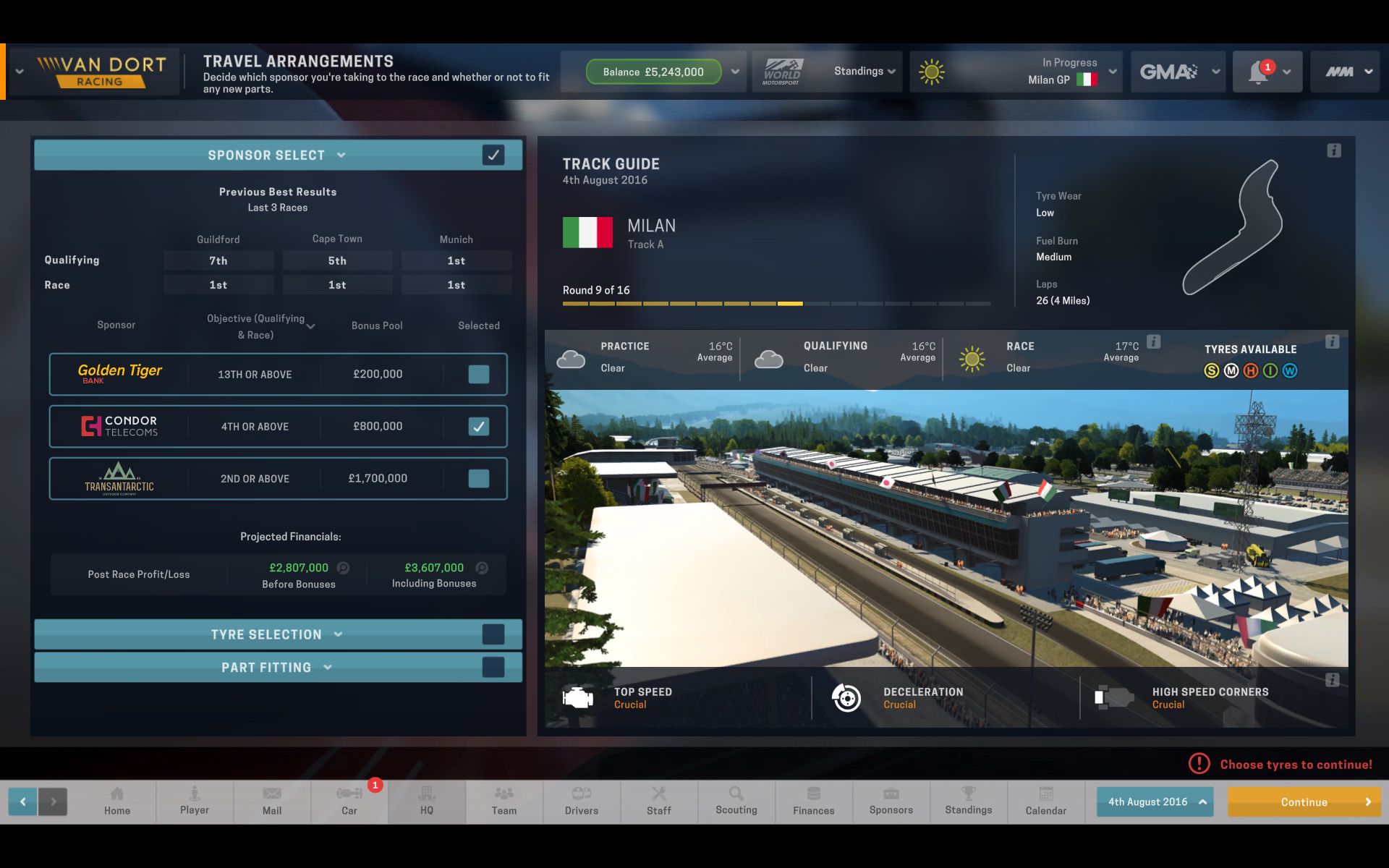The image size is (1389, 868).
Task: Click the back navigation arrow
Action: point(23,801)
